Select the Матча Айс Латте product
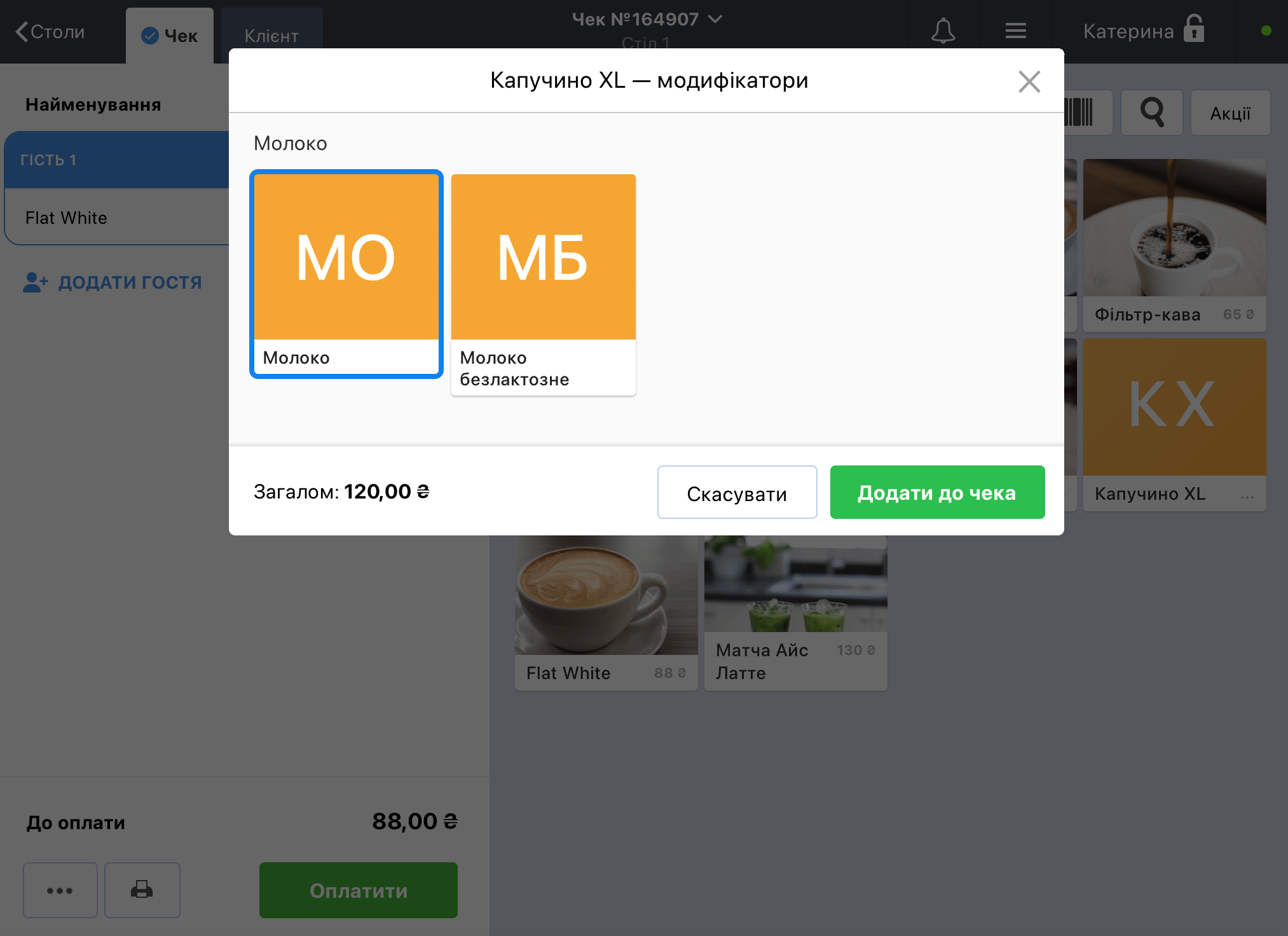 click(x=795, y=612)
